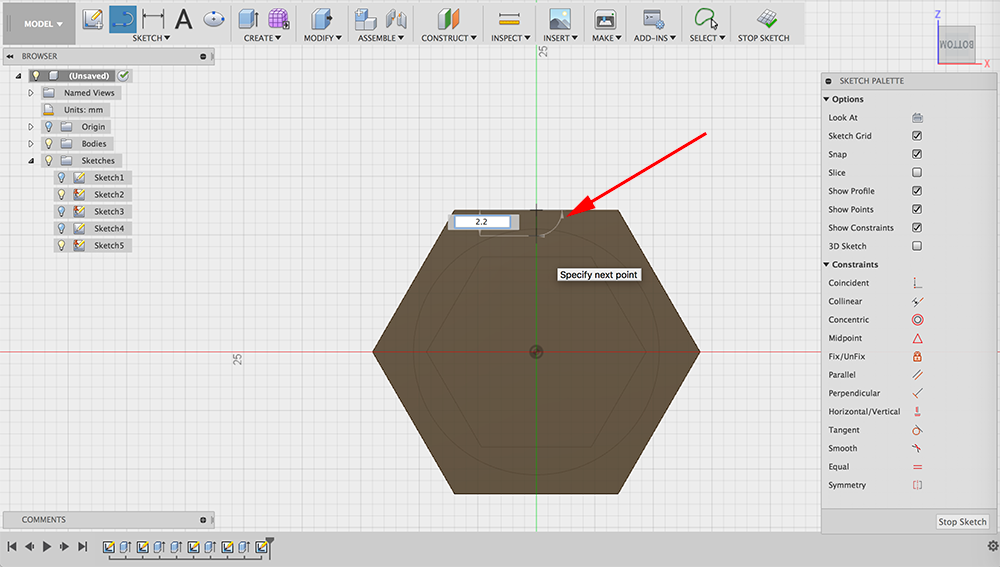The image size is (1000, 567).
Task: Select the Fillet arc sketch tool icon
Action: [x=122, y=20]
